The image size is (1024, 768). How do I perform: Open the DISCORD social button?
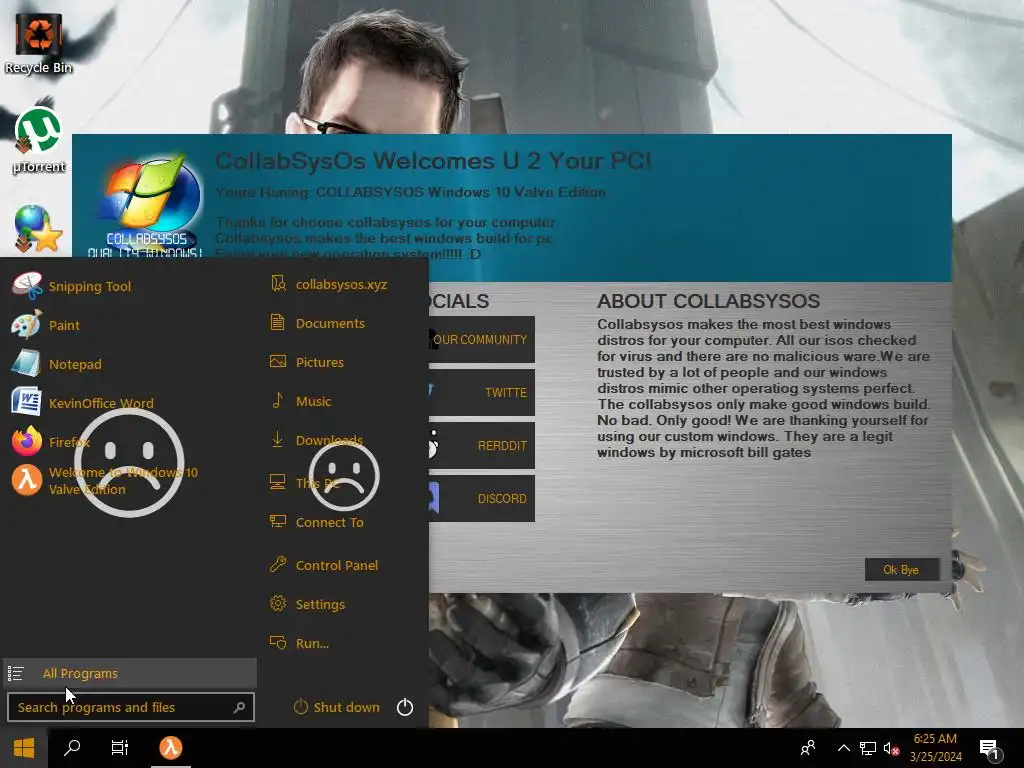[x=482, y=498]
